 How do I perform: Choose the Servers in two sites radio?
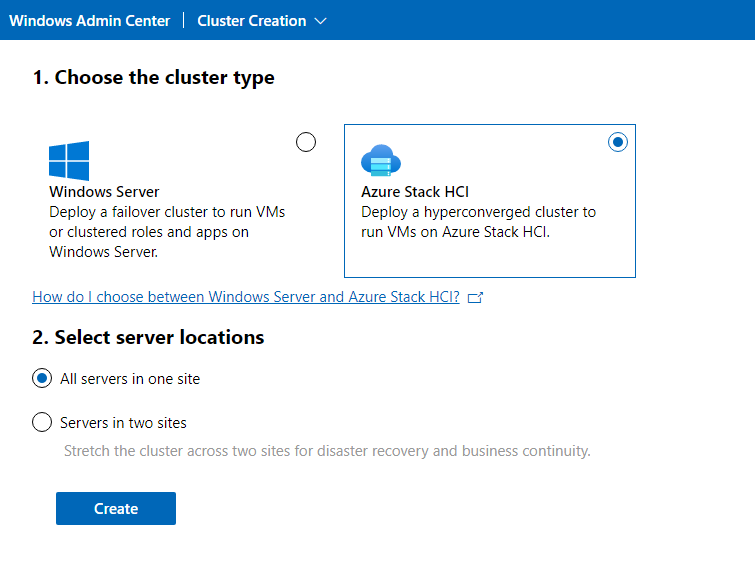42,422
